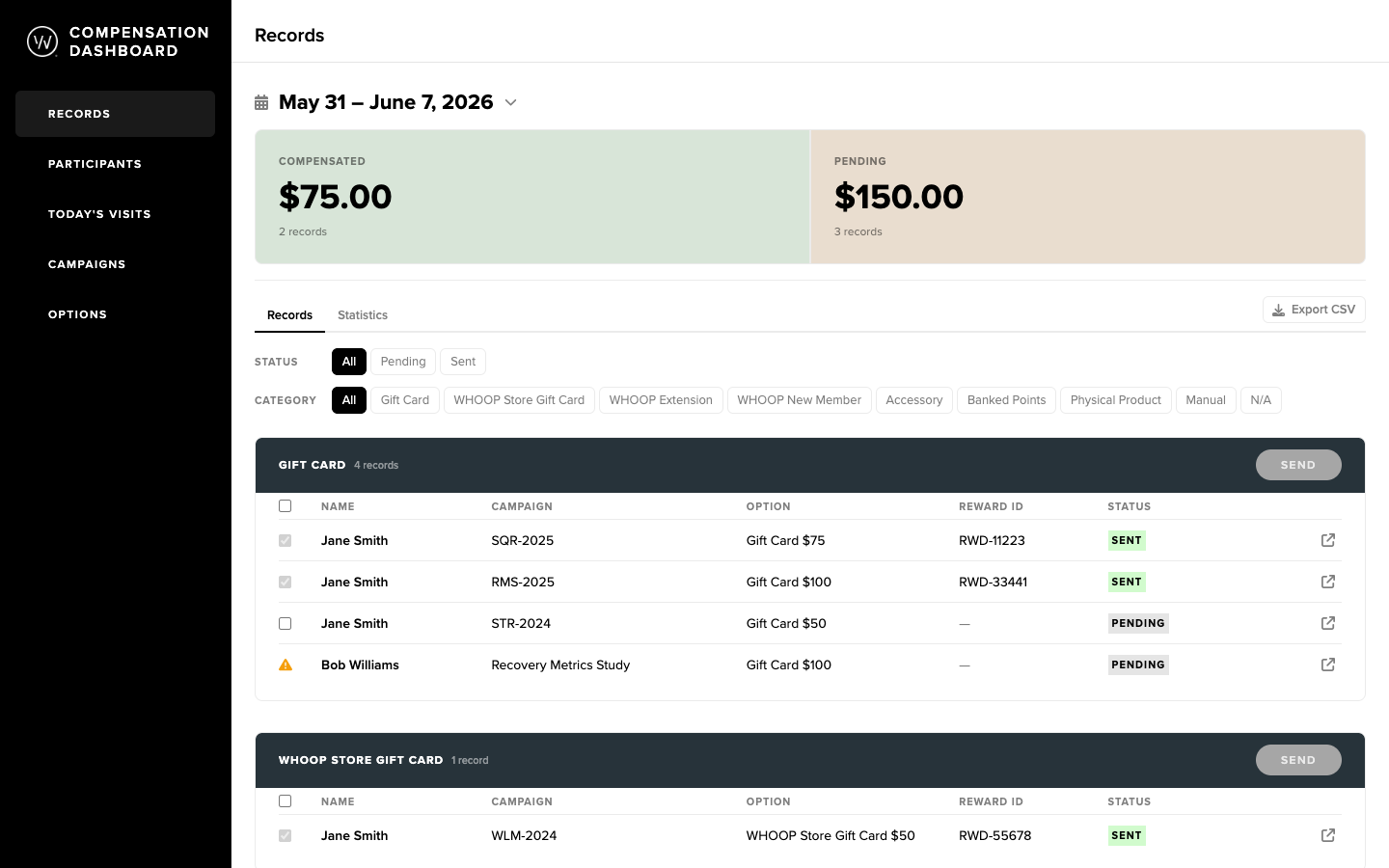Click warning icon next to Bob Williams
This screenshot has width=1389, height=868.
[x=286, y=665]
